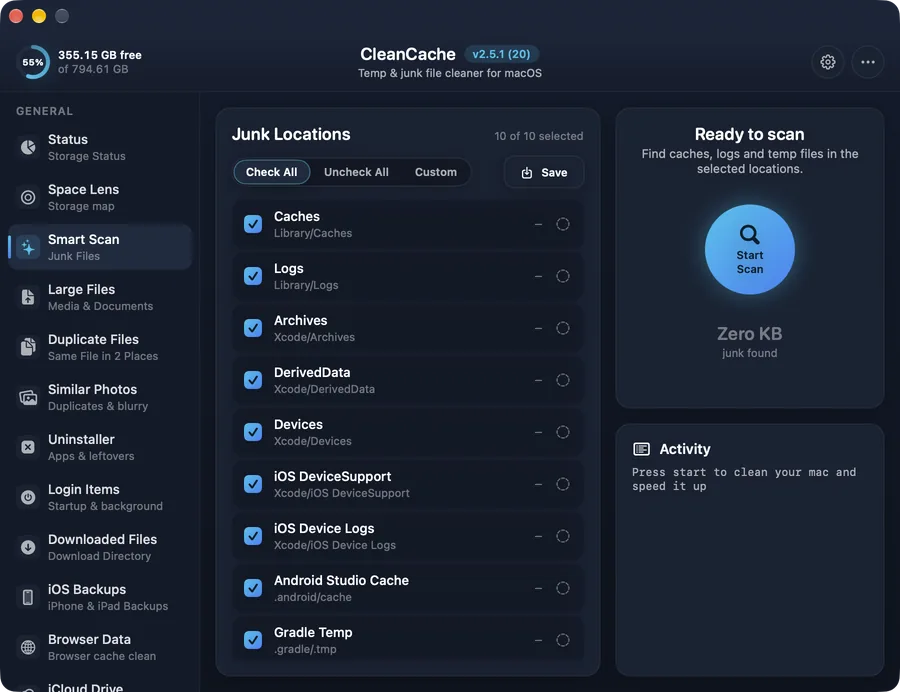
Task: Click the iOS Backups phone icon
Action: 28,597
